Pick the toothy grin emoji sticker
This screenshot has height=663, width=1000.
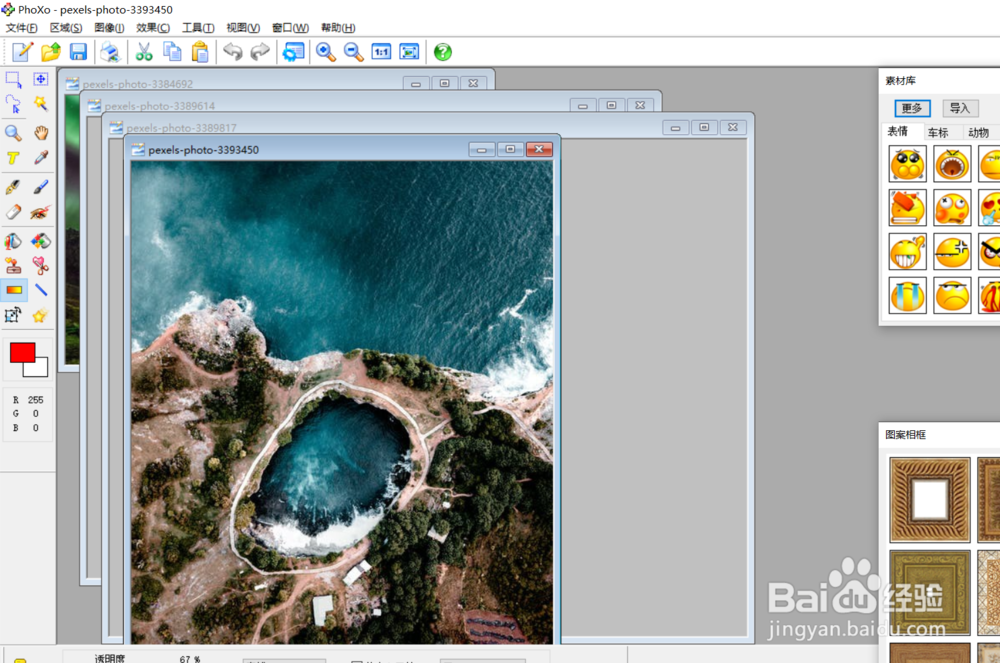click(908, 251)
